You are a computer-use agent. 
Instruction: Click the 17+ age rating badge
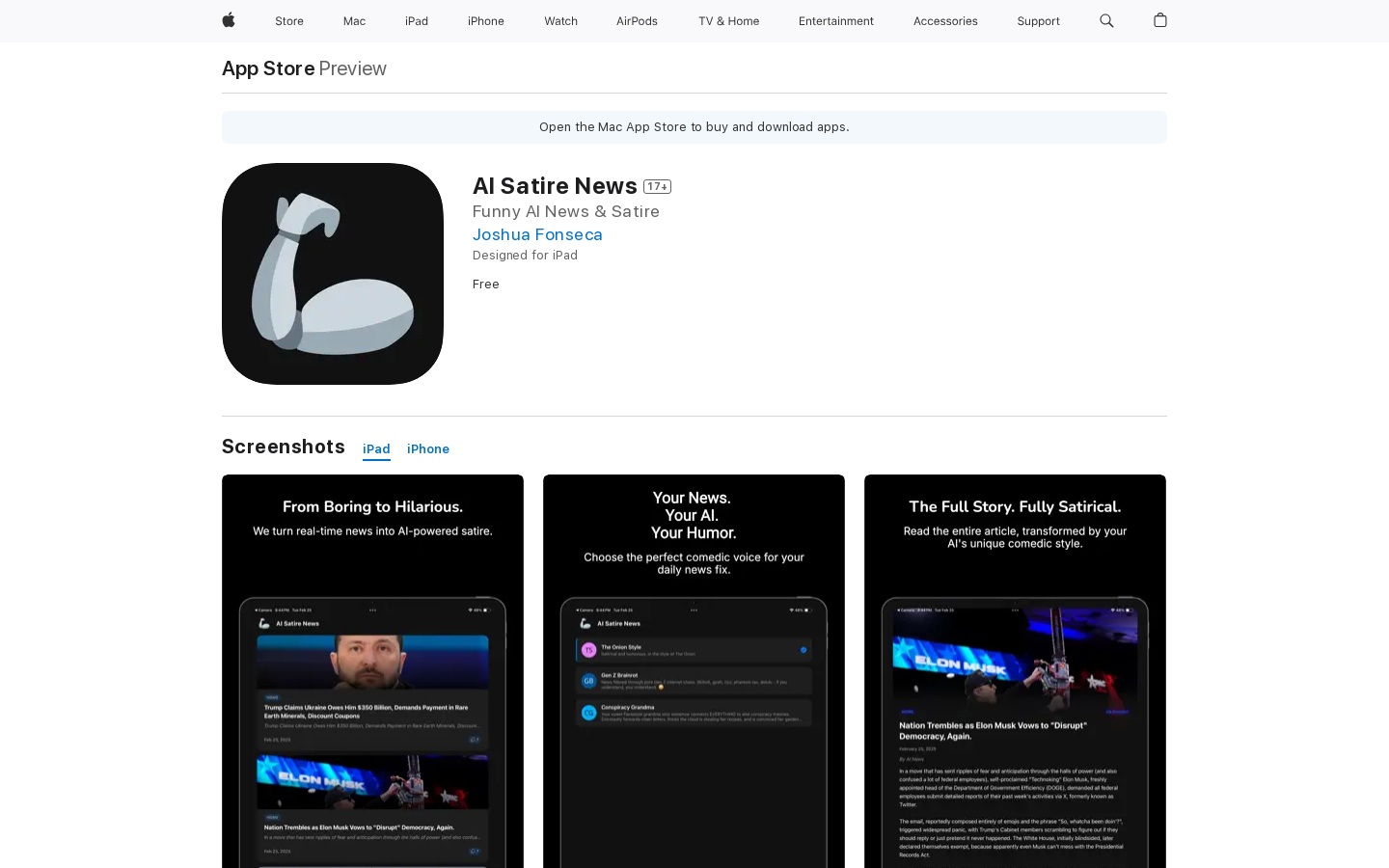[657, 186]
